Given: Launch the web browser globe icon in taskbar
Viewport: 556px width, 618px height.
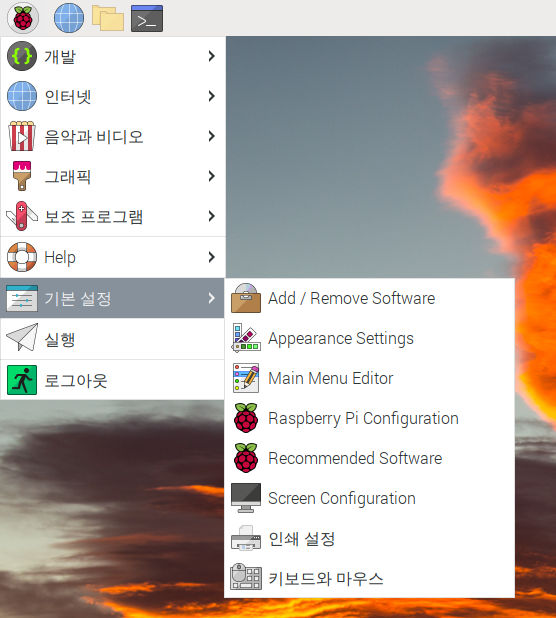Looking at the screenshot, I should 69,18.
